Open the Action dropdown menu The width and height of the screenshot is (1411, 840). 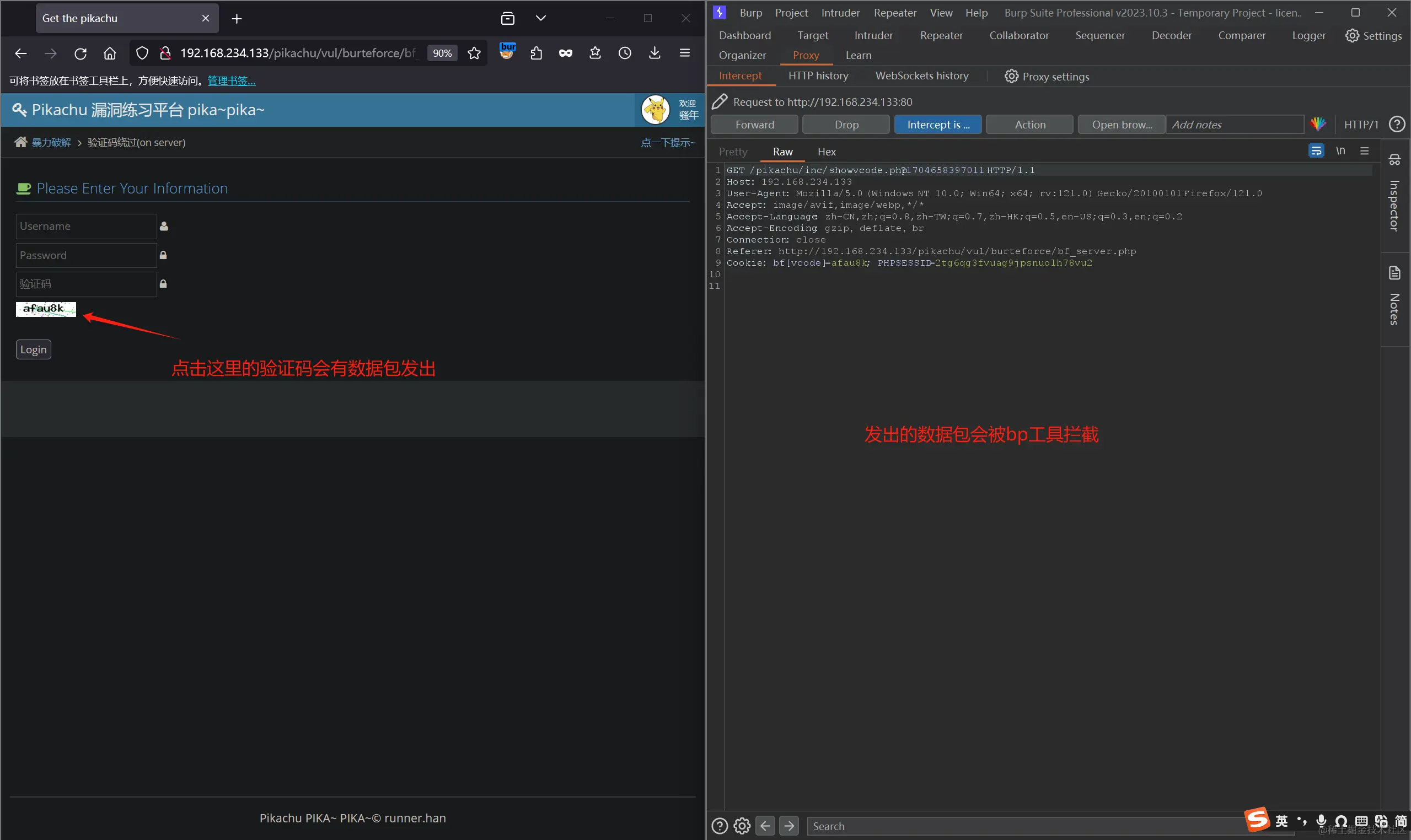coord(1030,125)
